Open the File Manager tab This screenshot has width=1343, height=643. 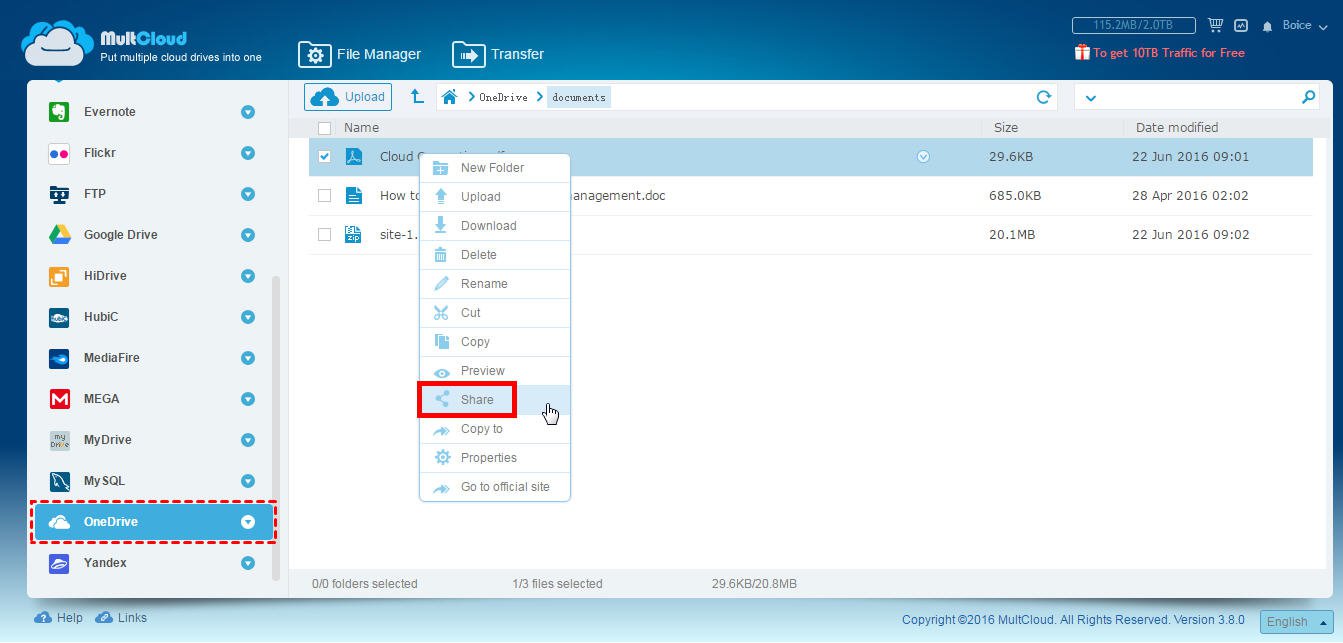pos(360,54)
